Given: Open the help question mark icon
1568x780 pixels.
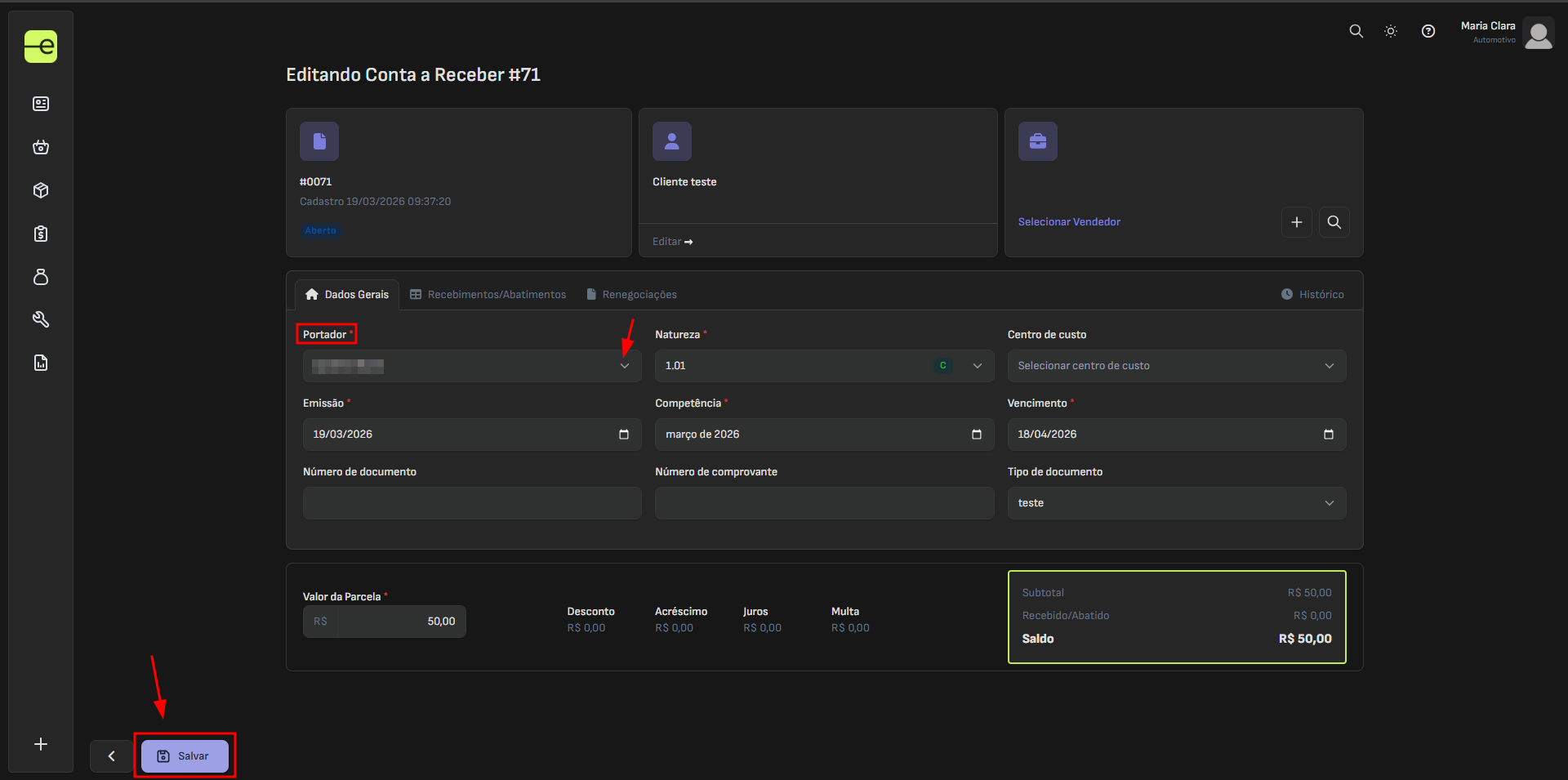Looking at the screenshot, I should pyautogui.click(x=1428, y=31).
